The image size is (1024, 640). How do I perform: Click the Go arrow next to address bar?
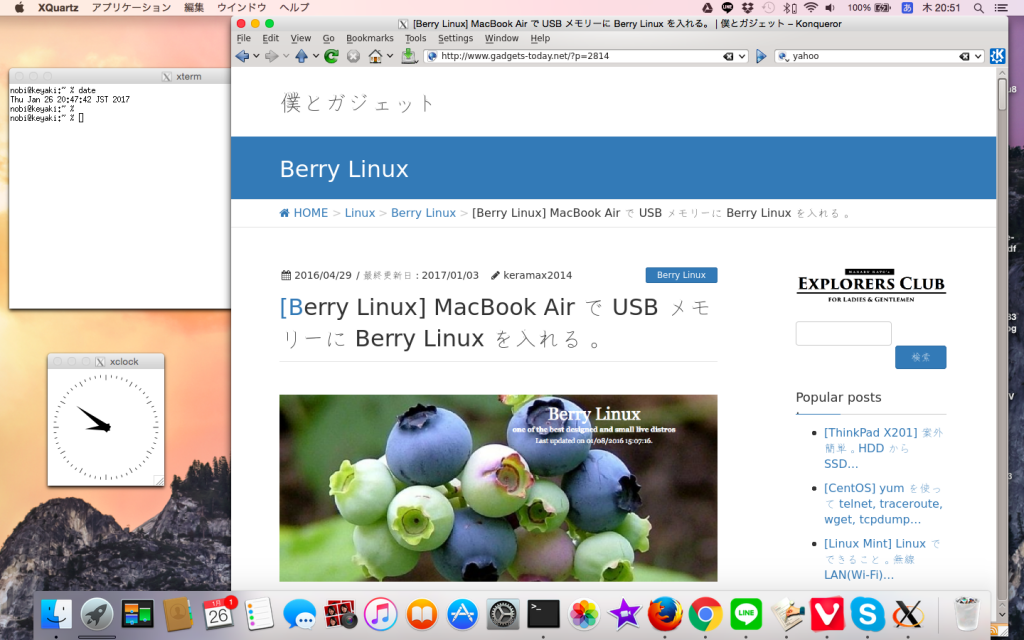[x=761, y=56]
